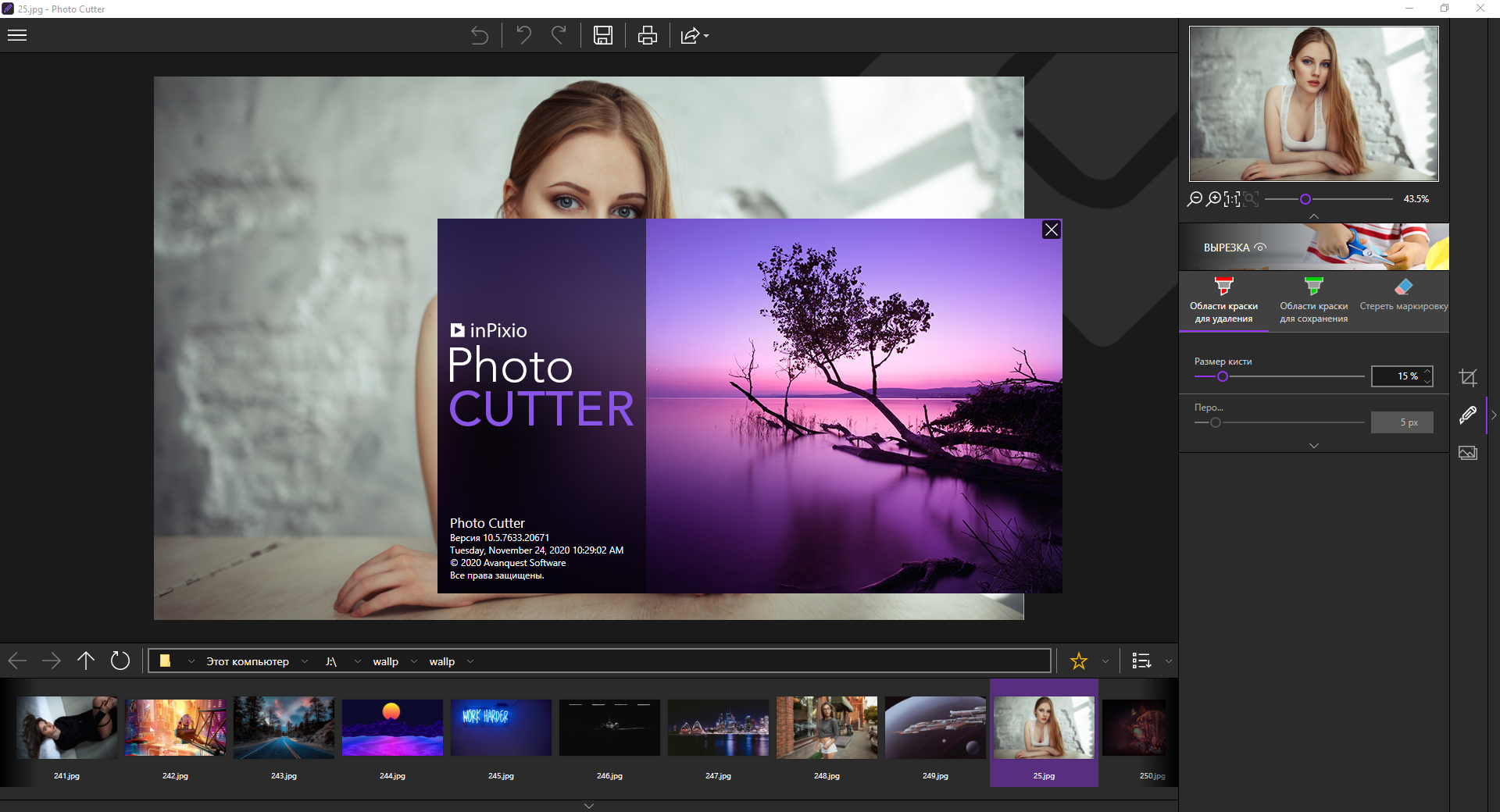Expand more brush settings with the down chevron
Image resolution: width=1500 pixels, height=812 pixels.
1313,445
